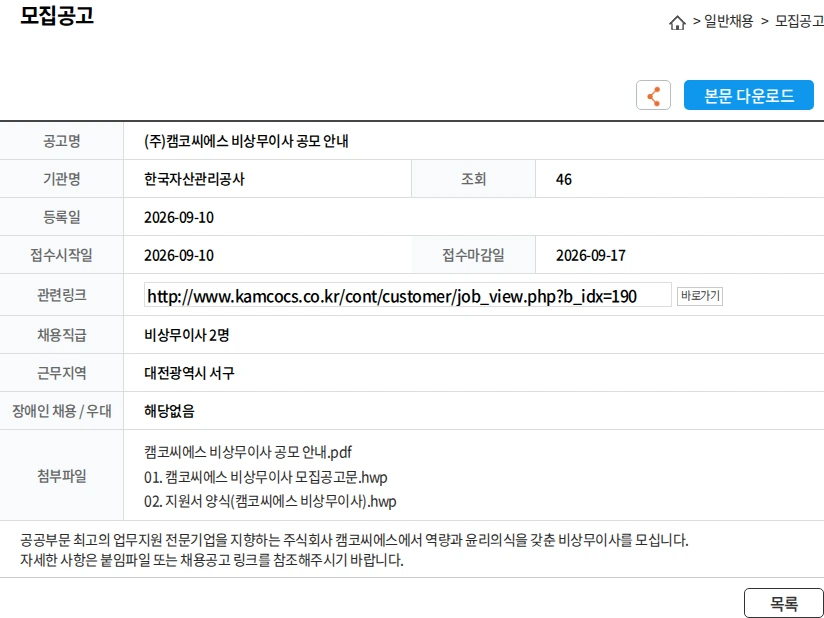This screenshot has width=824, height=618.
Task: Download 01. 캠코씨에스 비상무이사 모집공고문.hwp file
Action: tap(266, 477)
